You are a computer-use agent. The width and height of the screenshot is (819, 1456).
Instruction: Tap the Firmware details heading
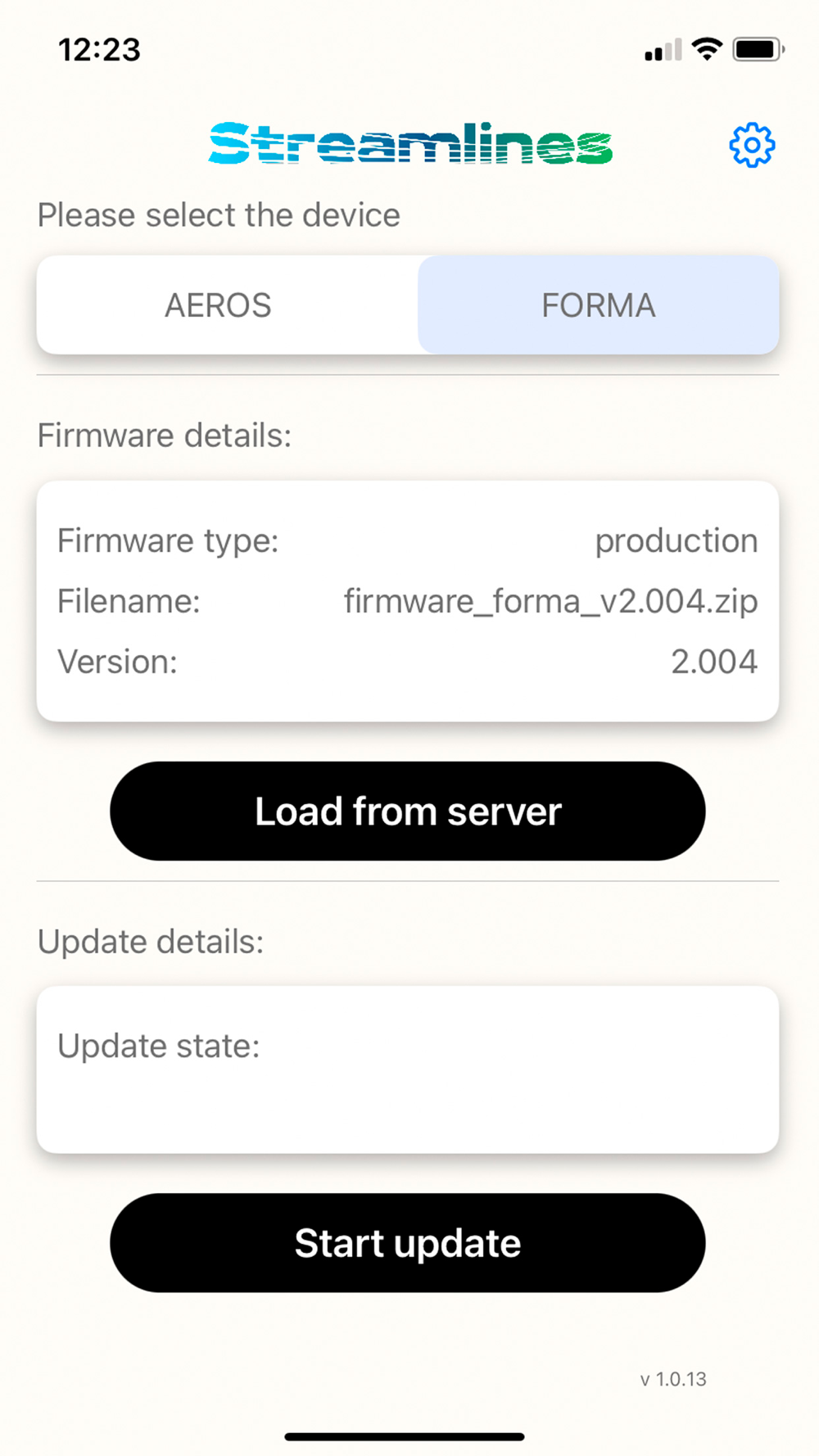(x=165, y=436)
